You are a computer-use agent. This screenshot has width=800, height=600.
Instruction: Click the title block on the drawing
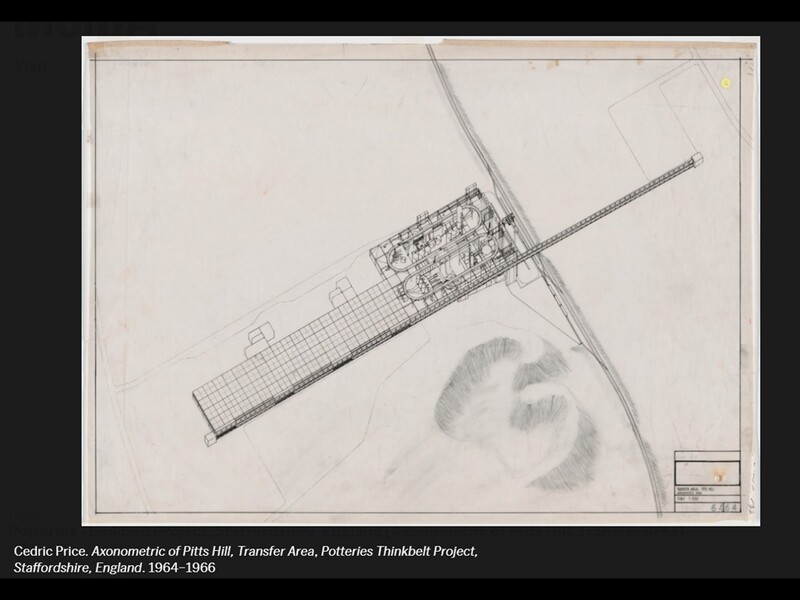[707, 482]
